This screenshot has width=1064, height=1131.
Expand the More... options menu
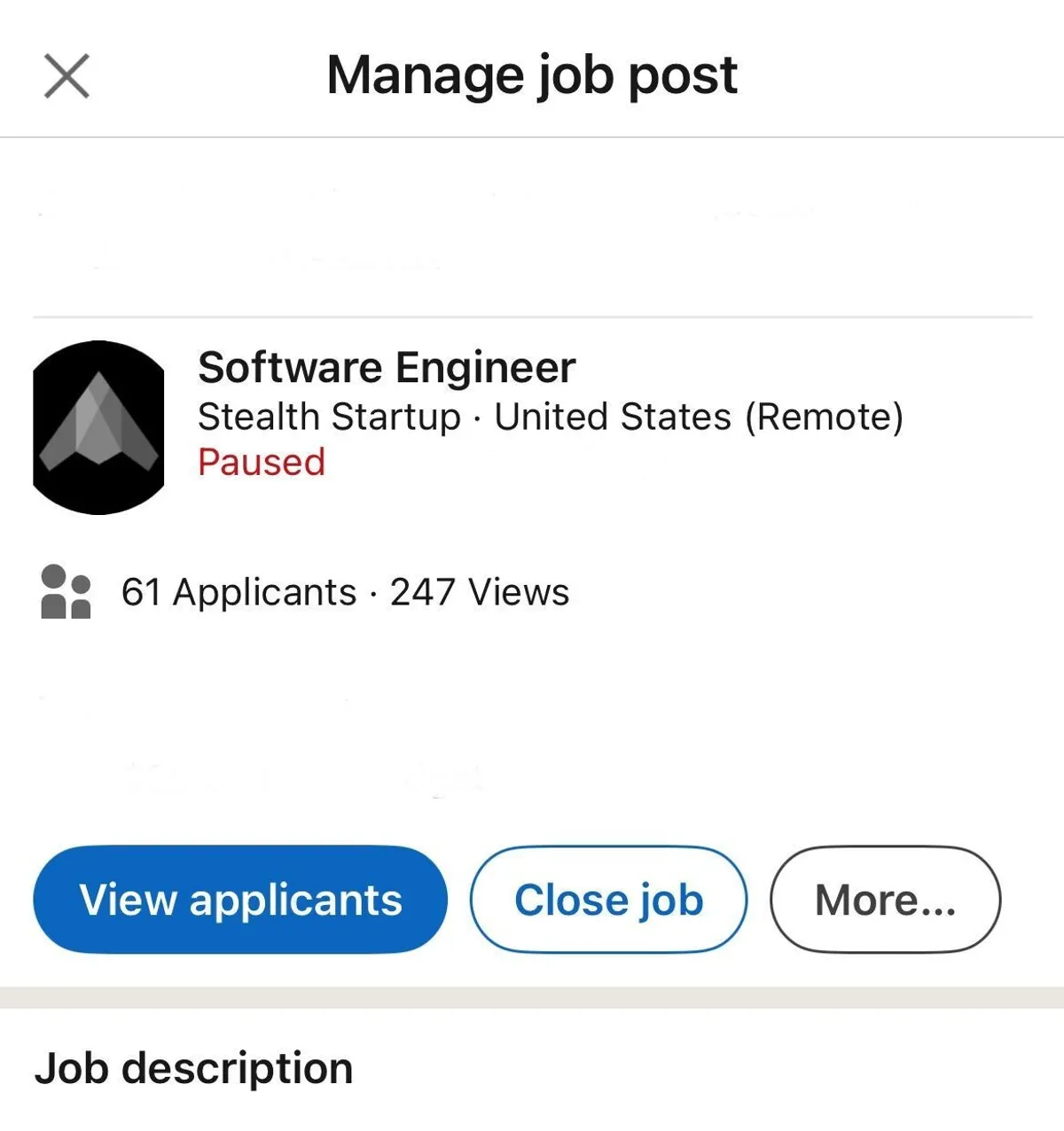(885, 900)
